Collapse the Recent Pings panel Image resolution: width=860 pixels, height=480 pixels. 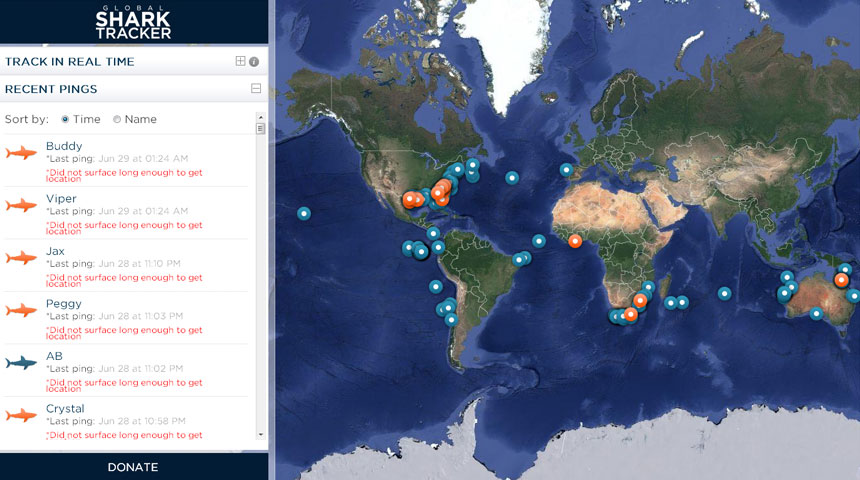tap(256, 89)
